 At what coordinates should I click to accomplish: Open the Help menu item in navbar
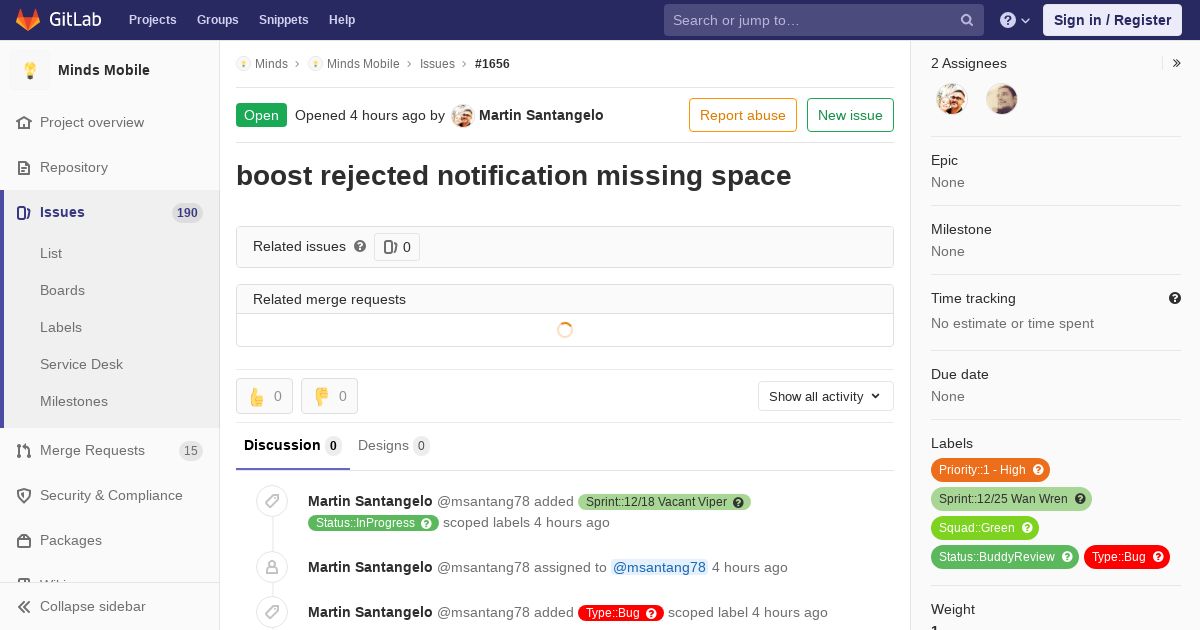point(342,20)
